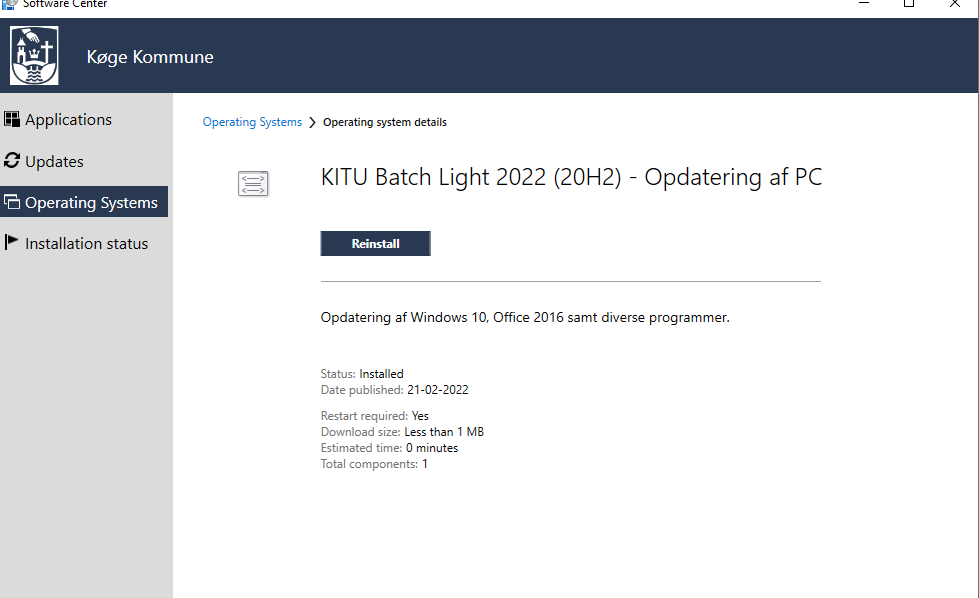Click the Installation status flag icon
The height and width of the screenshot is (598, 979).
pos(12,243)
